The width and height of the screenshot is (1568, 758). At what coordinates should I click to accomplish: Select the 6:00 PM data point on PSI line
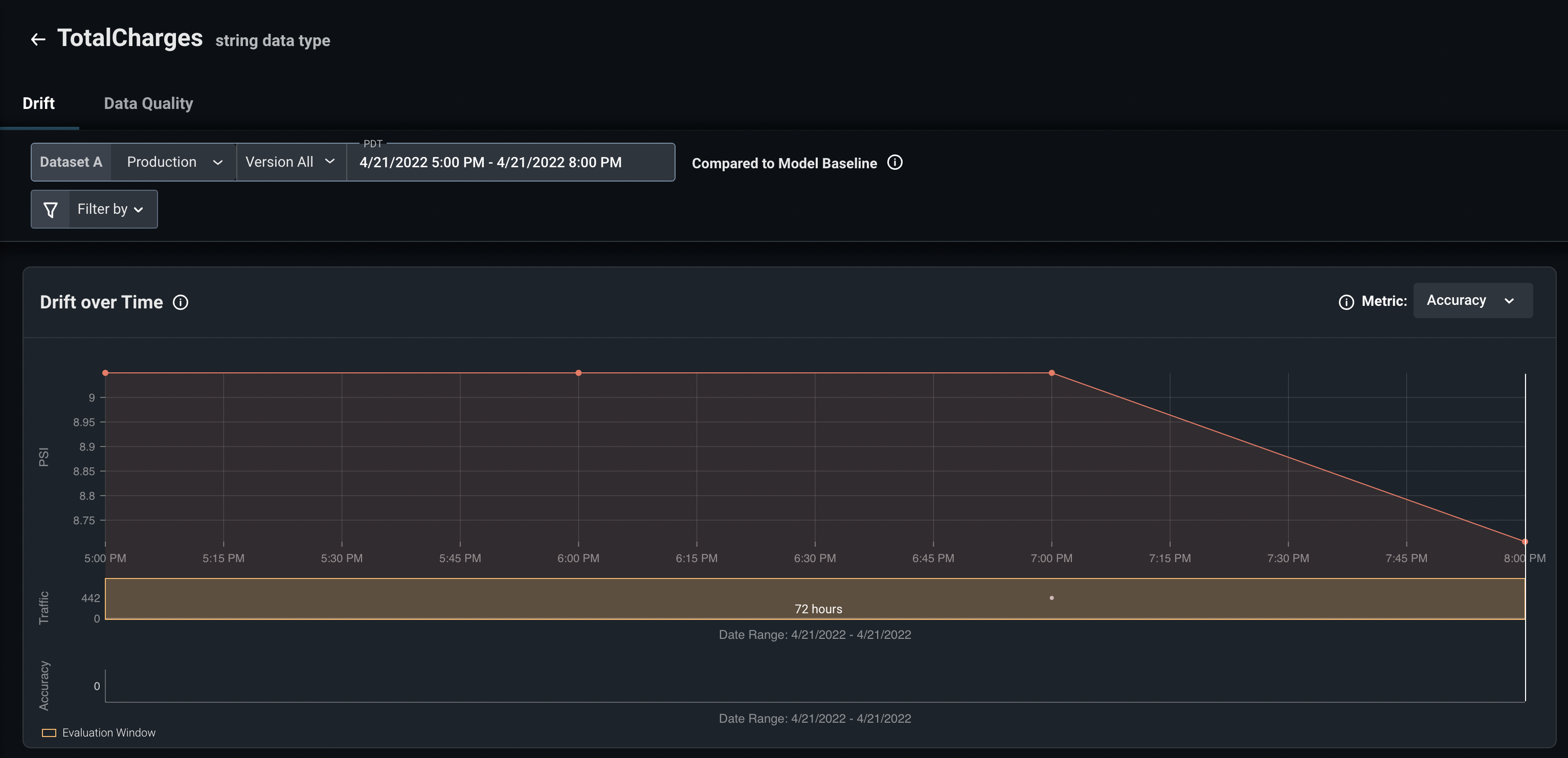click(x=578, y=373)
